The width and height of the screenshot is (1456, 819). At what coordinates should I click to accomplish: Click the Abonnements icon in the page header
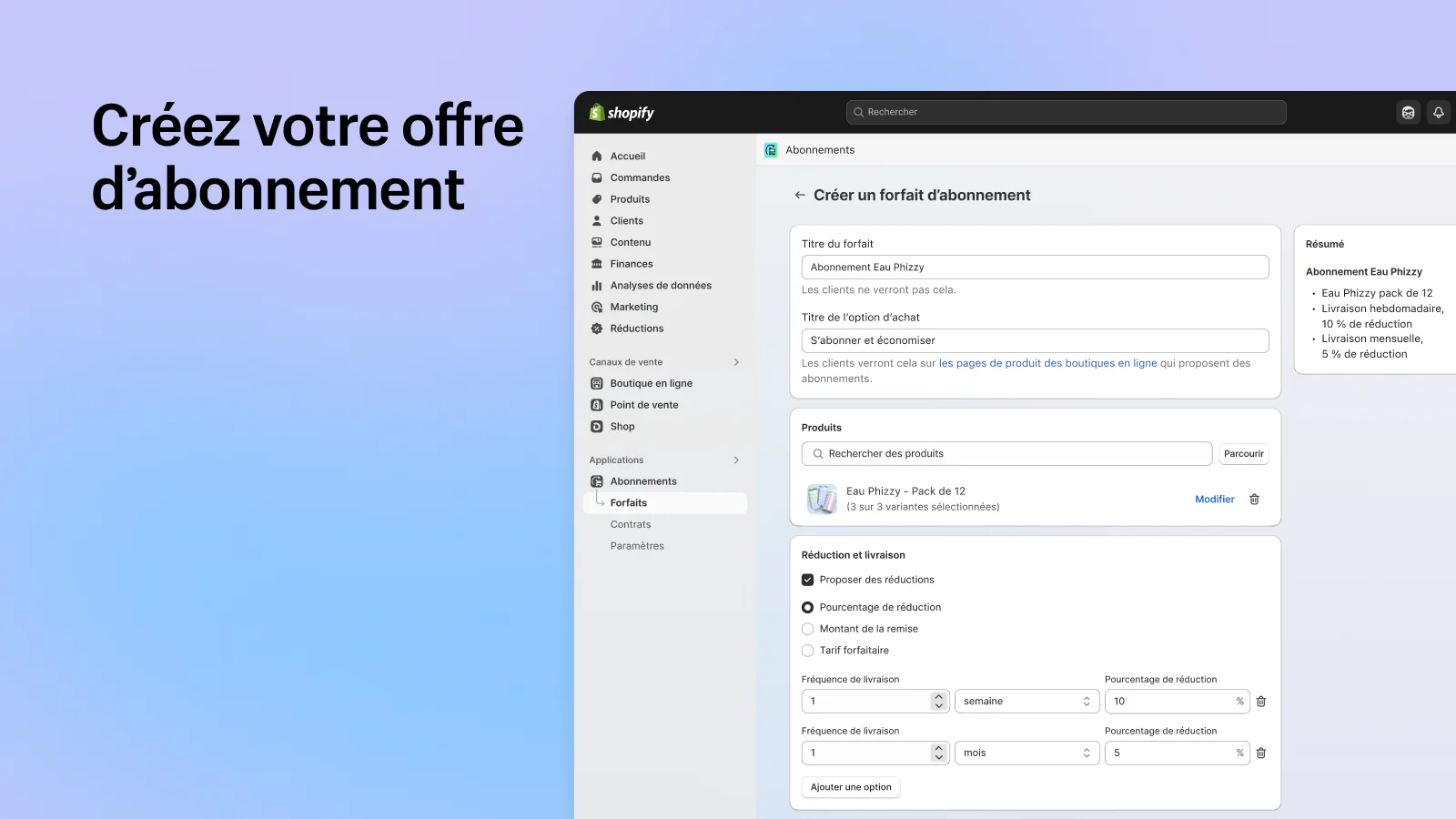click(771, 150)
